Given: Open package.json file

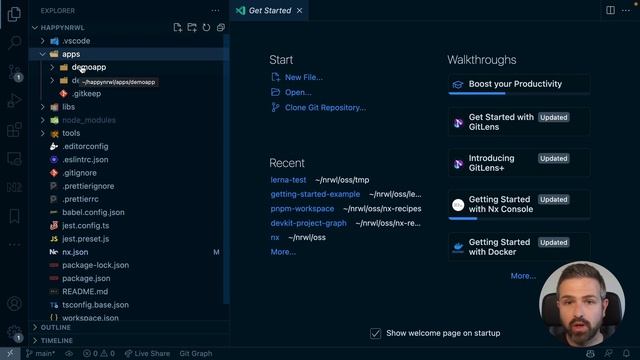Looking at the screenshot, I should (86, 278).
